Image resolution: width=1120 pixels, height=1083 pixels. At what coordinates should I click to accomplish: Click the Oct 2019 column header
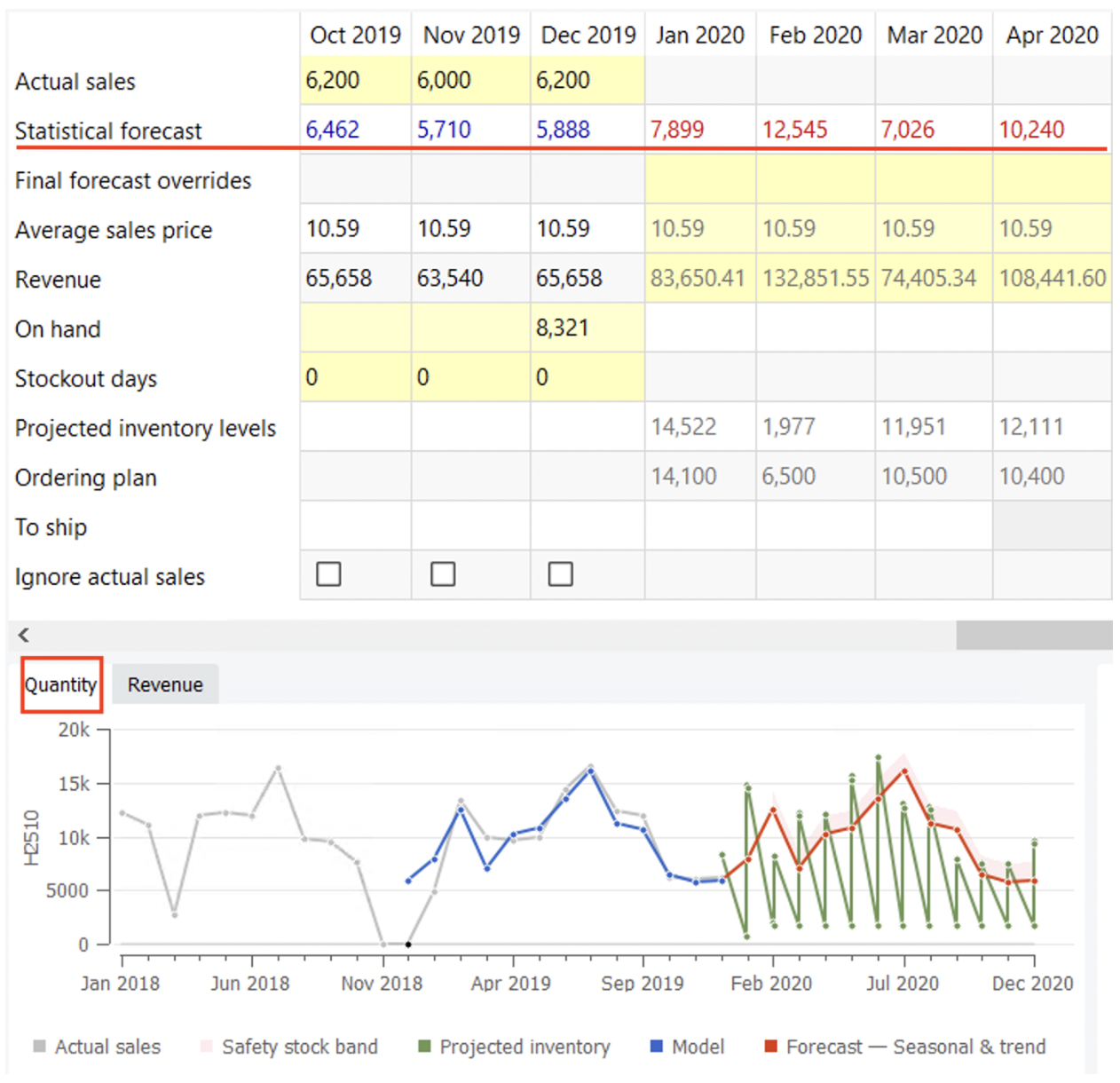[355, 36]
